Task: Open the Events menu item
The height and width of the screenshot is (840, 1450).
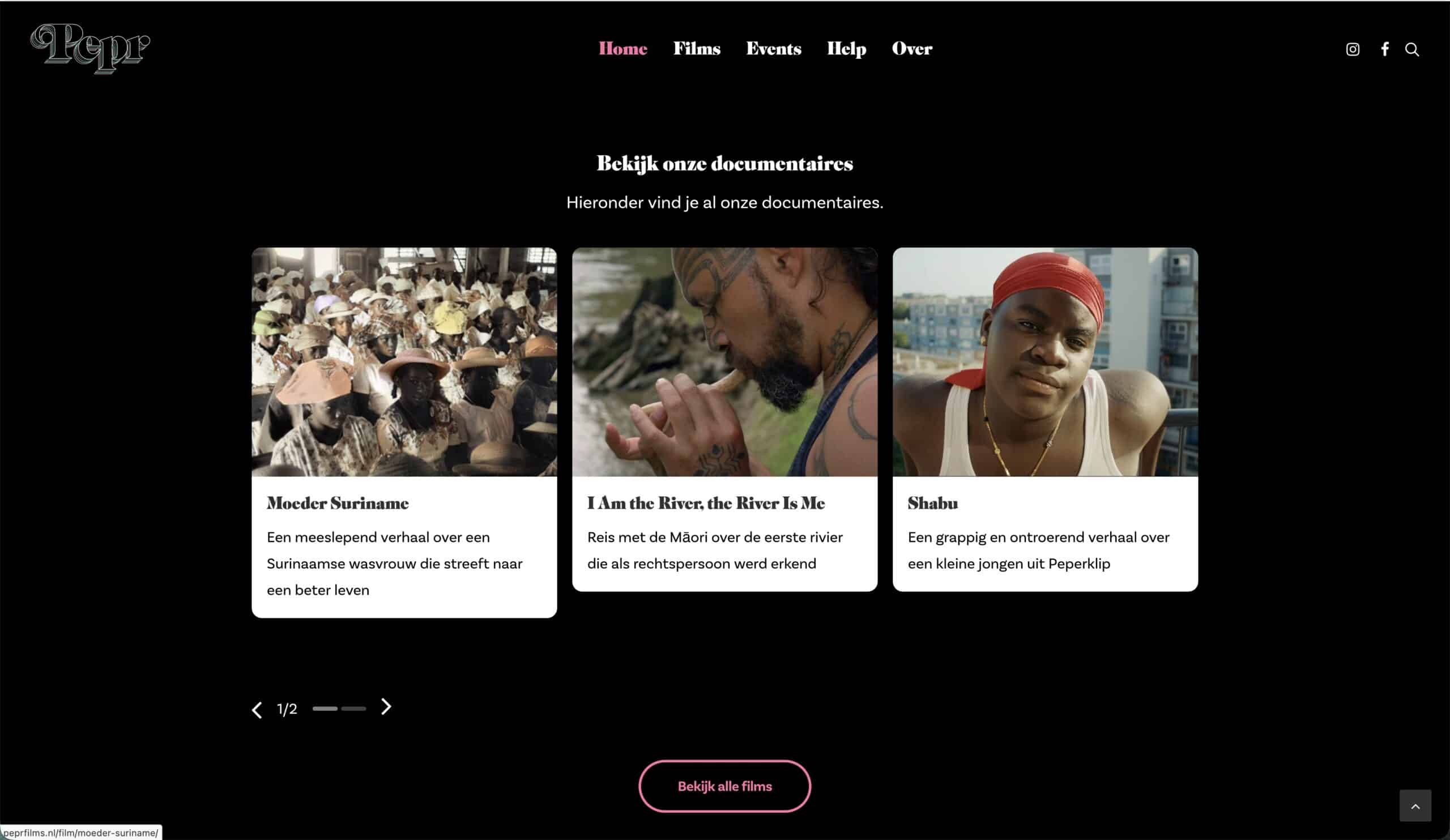Action: (773, 48)
